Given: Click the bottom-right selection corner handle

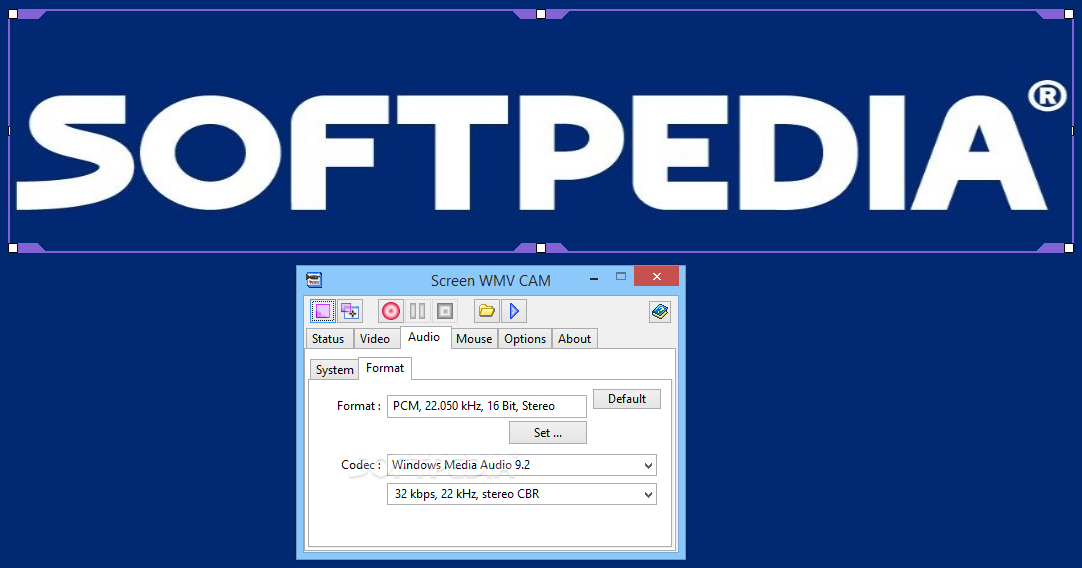Looking at the screenshot, I should coord(1069,248).
